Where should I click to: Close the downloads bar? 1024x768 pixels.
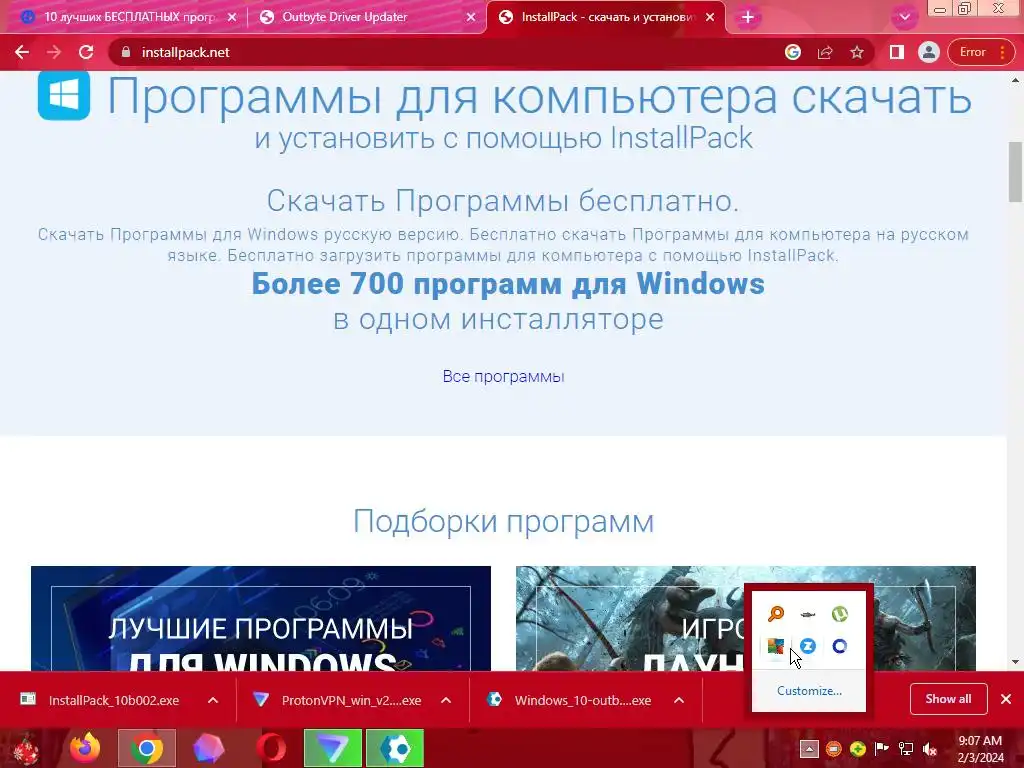click(1006, 699)
